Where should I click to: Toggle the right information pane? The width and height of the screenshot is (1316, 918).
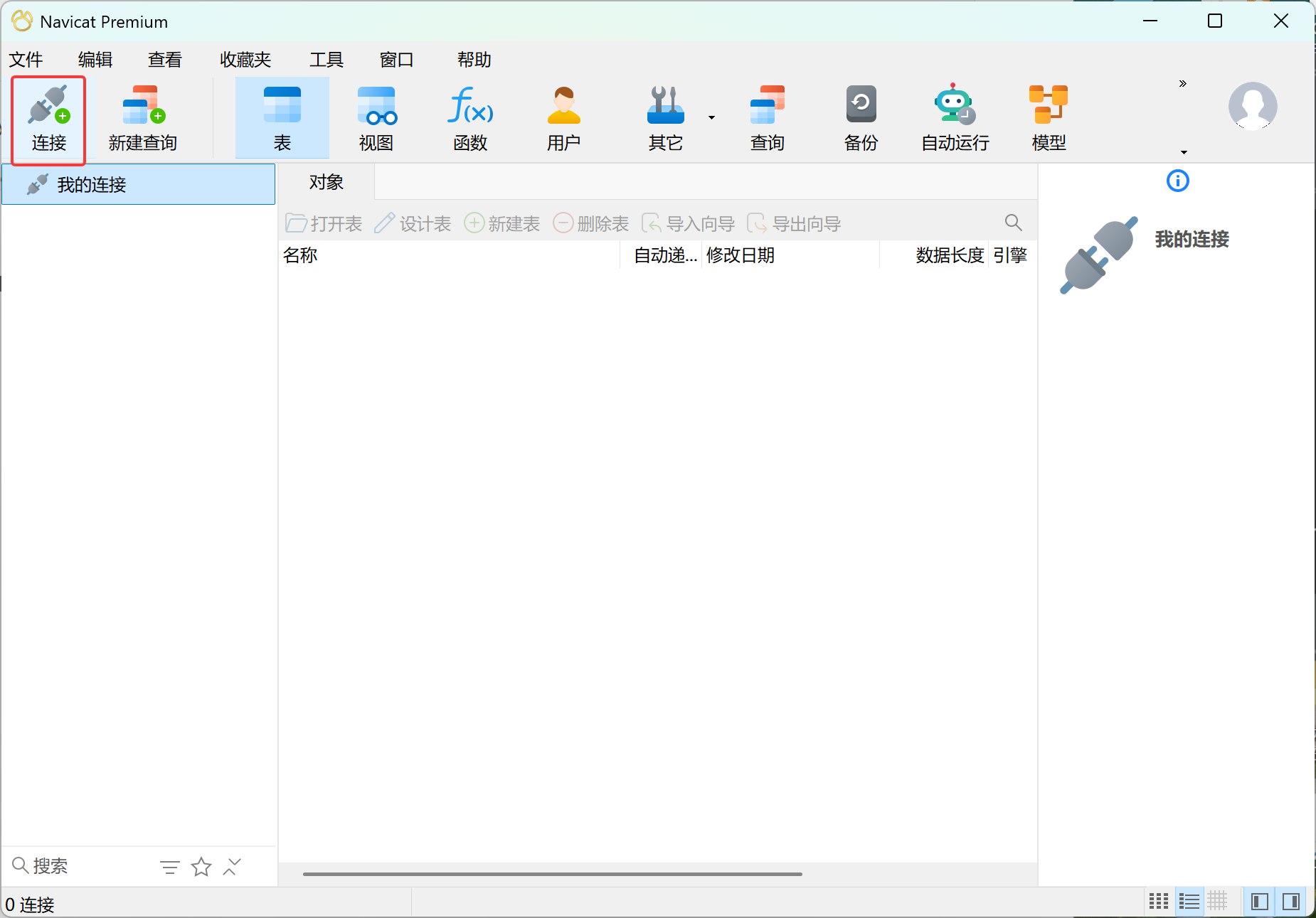pyautogui.click(x=1291, y=902)
